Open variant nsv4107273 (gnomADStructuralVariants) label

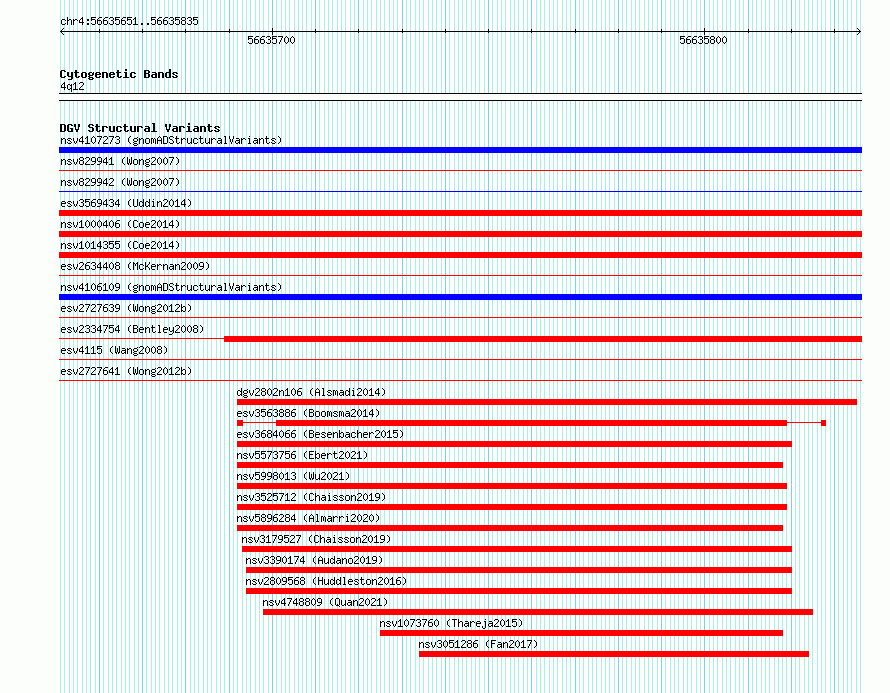171,140
